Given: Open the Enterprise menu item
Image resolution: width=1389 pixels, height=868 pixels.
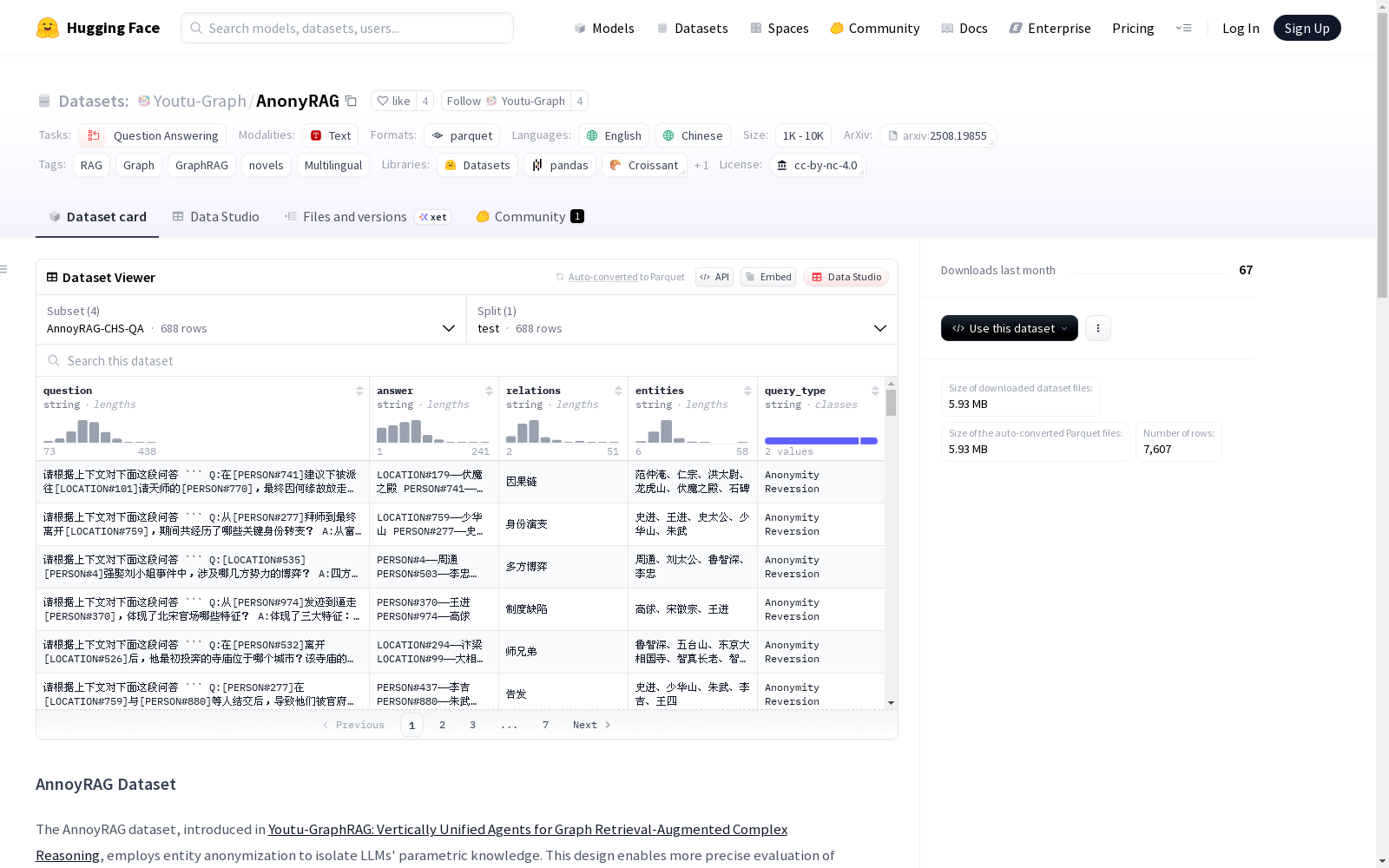Looking at the screenshot, I should click(1050, 28).
